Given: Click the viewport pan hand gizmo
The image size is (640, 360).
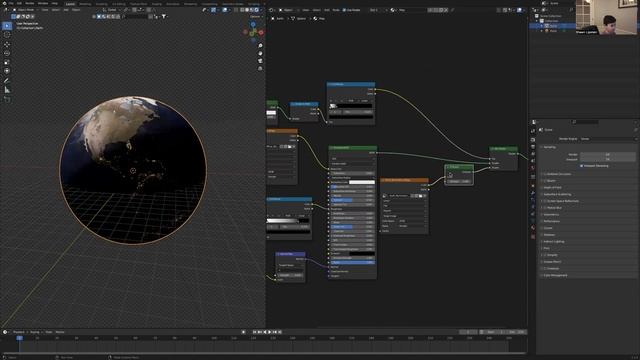Looking at the screenshot, I should coord(260,53).
